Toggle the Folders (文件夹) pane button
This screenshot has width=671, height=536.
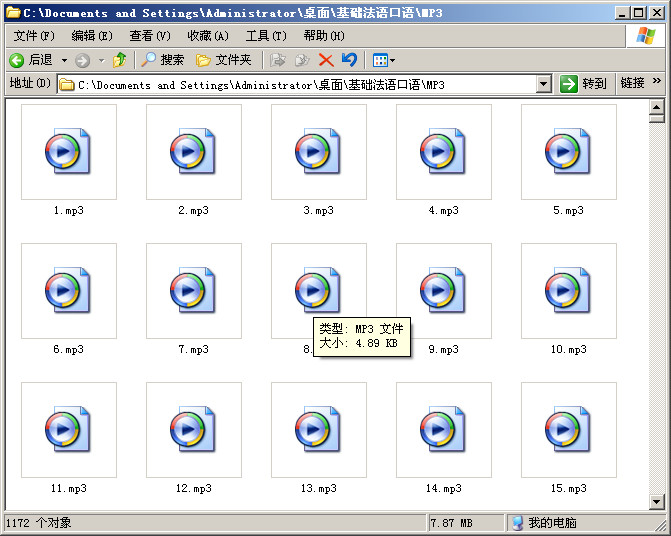(223, 60)
